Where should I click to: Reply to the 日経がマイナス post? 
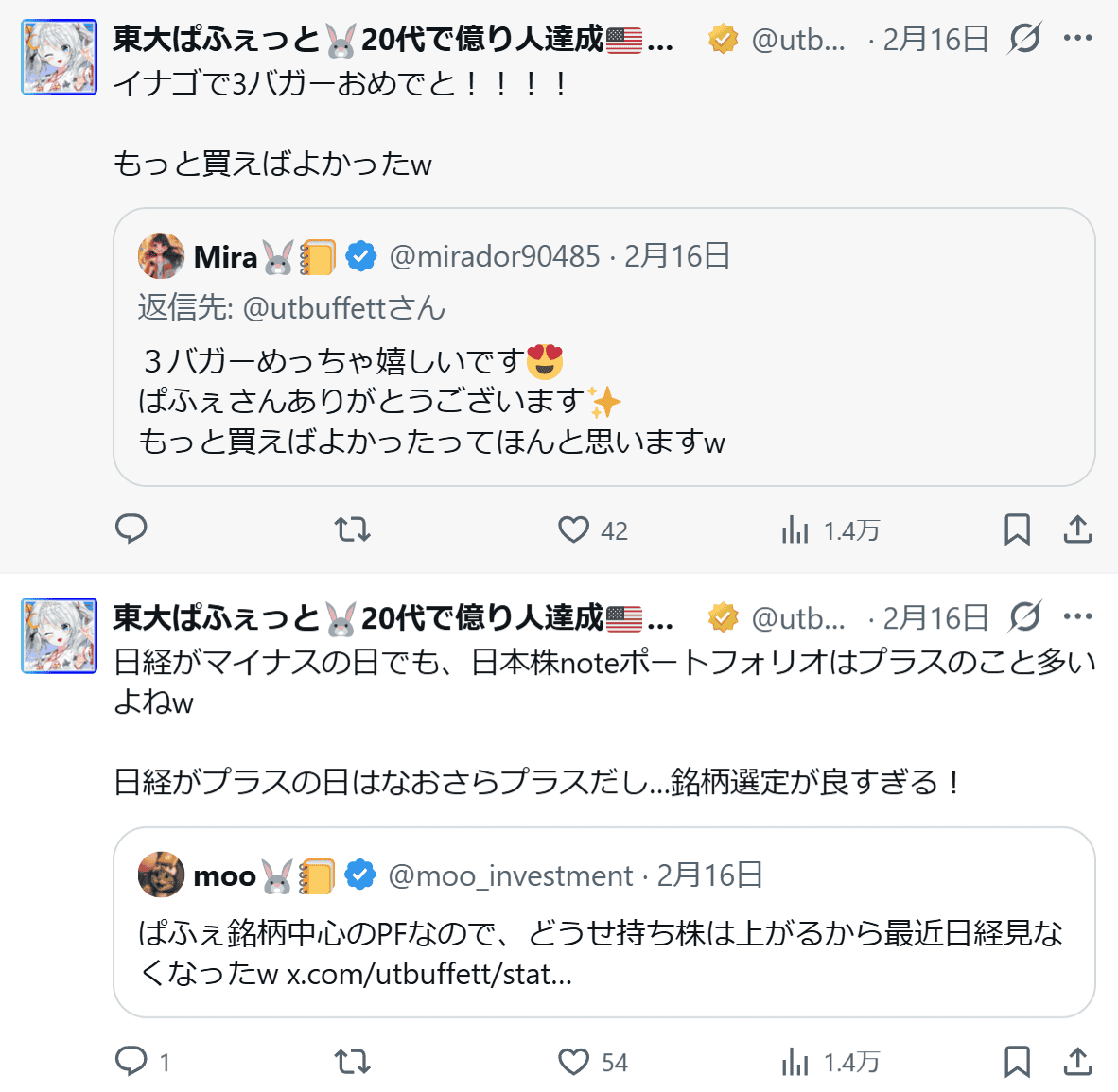pyautogui.click(x=131, y=1062)
